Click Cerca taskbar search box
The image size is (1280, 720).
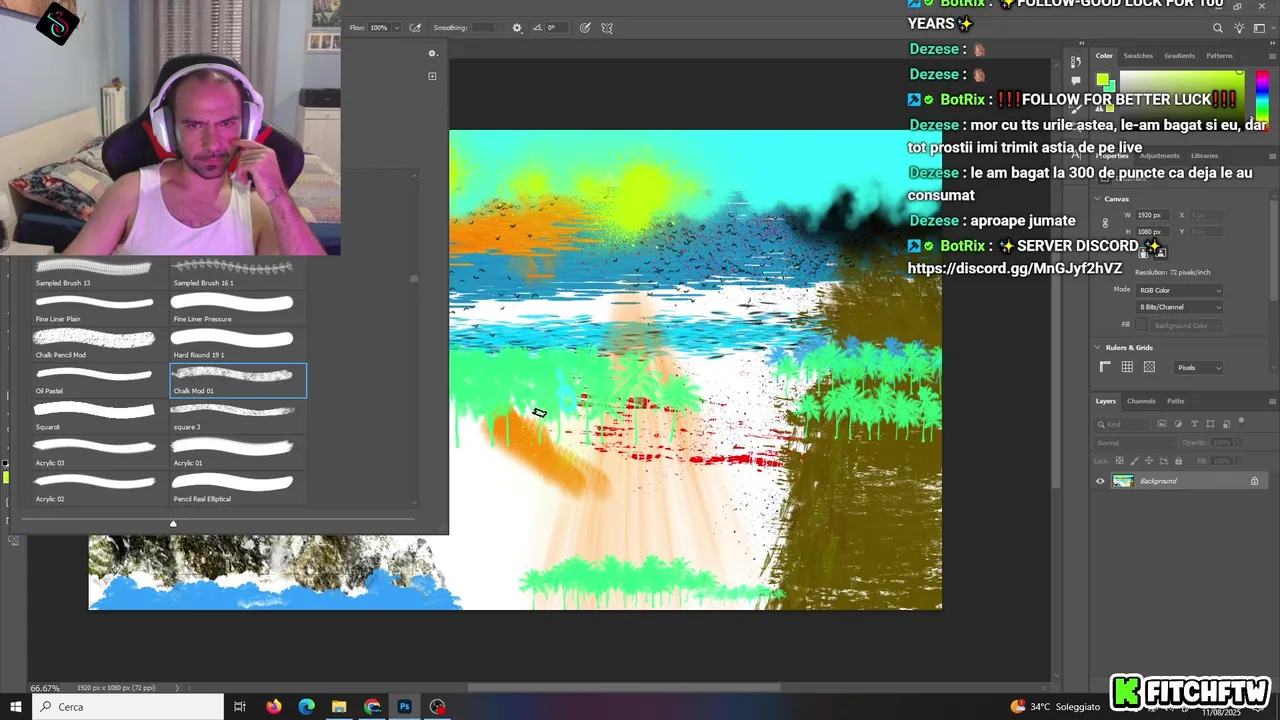[127, 707]
